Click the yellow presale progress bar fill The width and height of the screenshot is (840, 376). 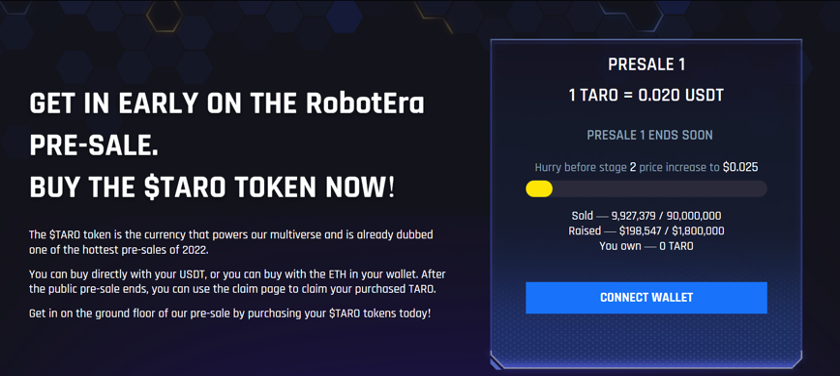[539, 189]
